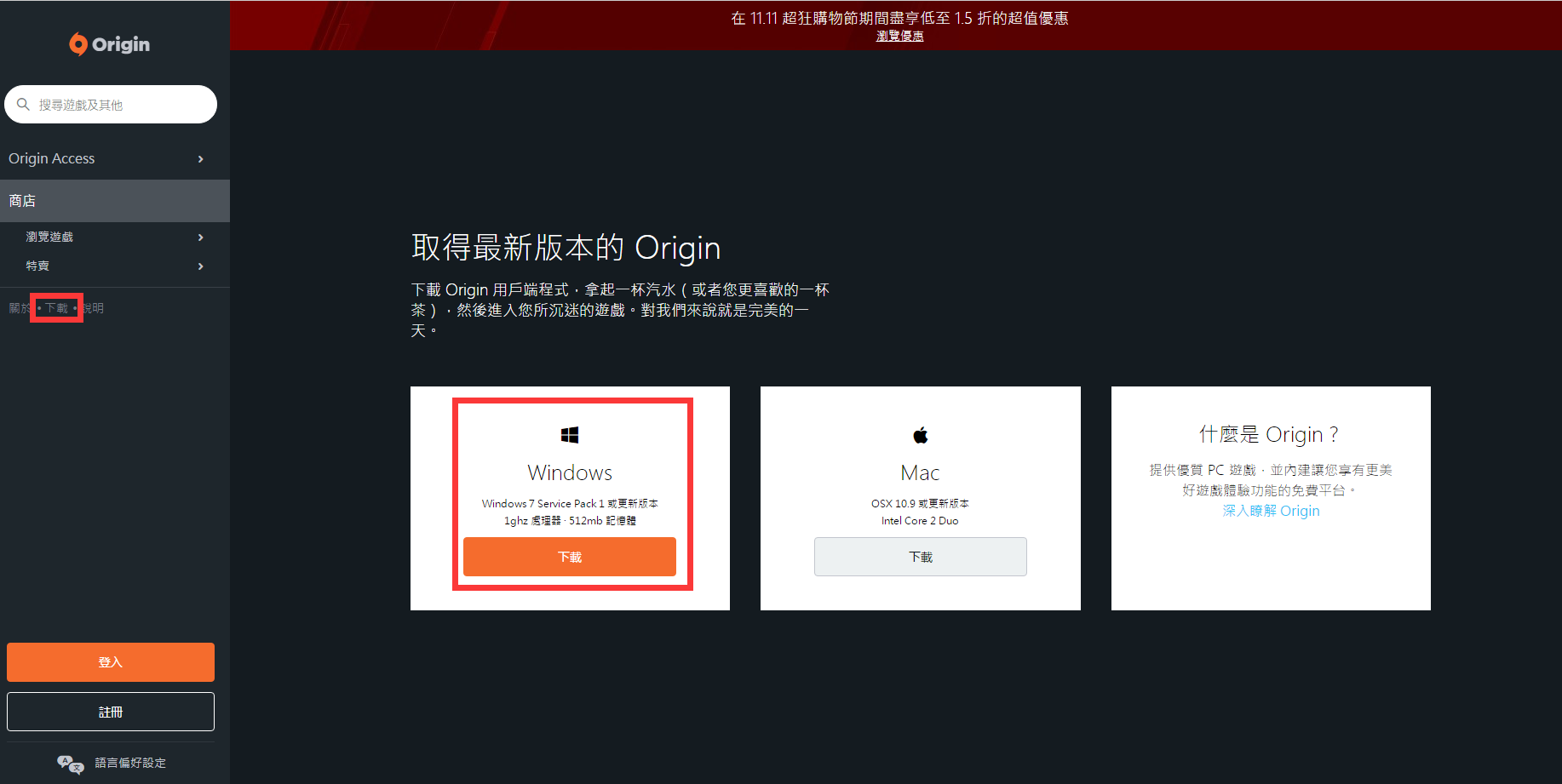Screen dimensions: 1562x784
Task: Click the Intel Core 2 Duo text
Action: [x=920, y=521]
